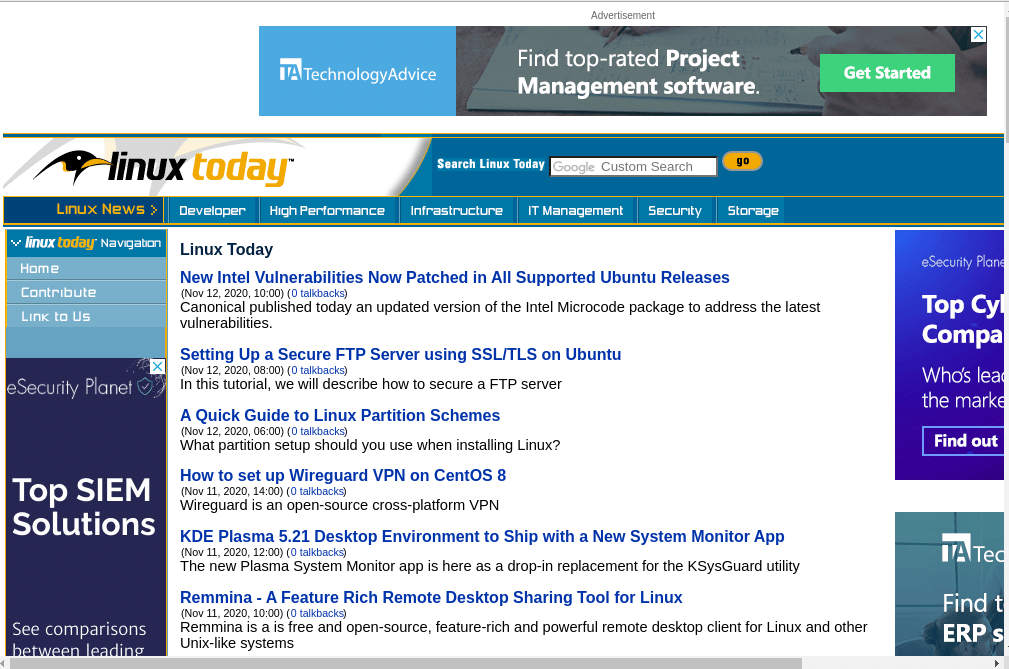Go to Home in the navigation sidebar
The height and width of the screenshot is (669, 1009).
point(40,268)
